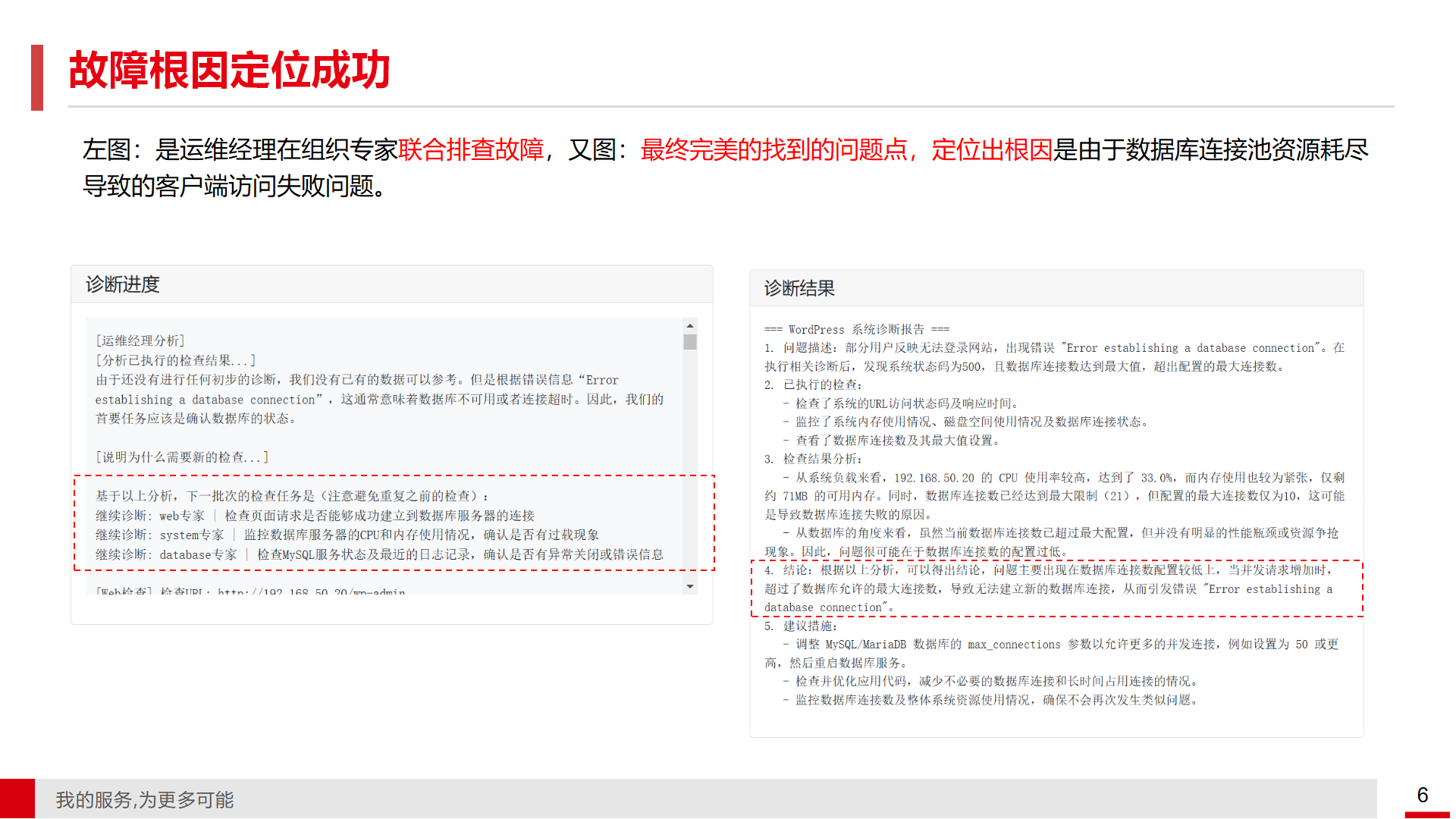Click the scrollbar up arrow in 诊断进度 panel

coord(689,326)
